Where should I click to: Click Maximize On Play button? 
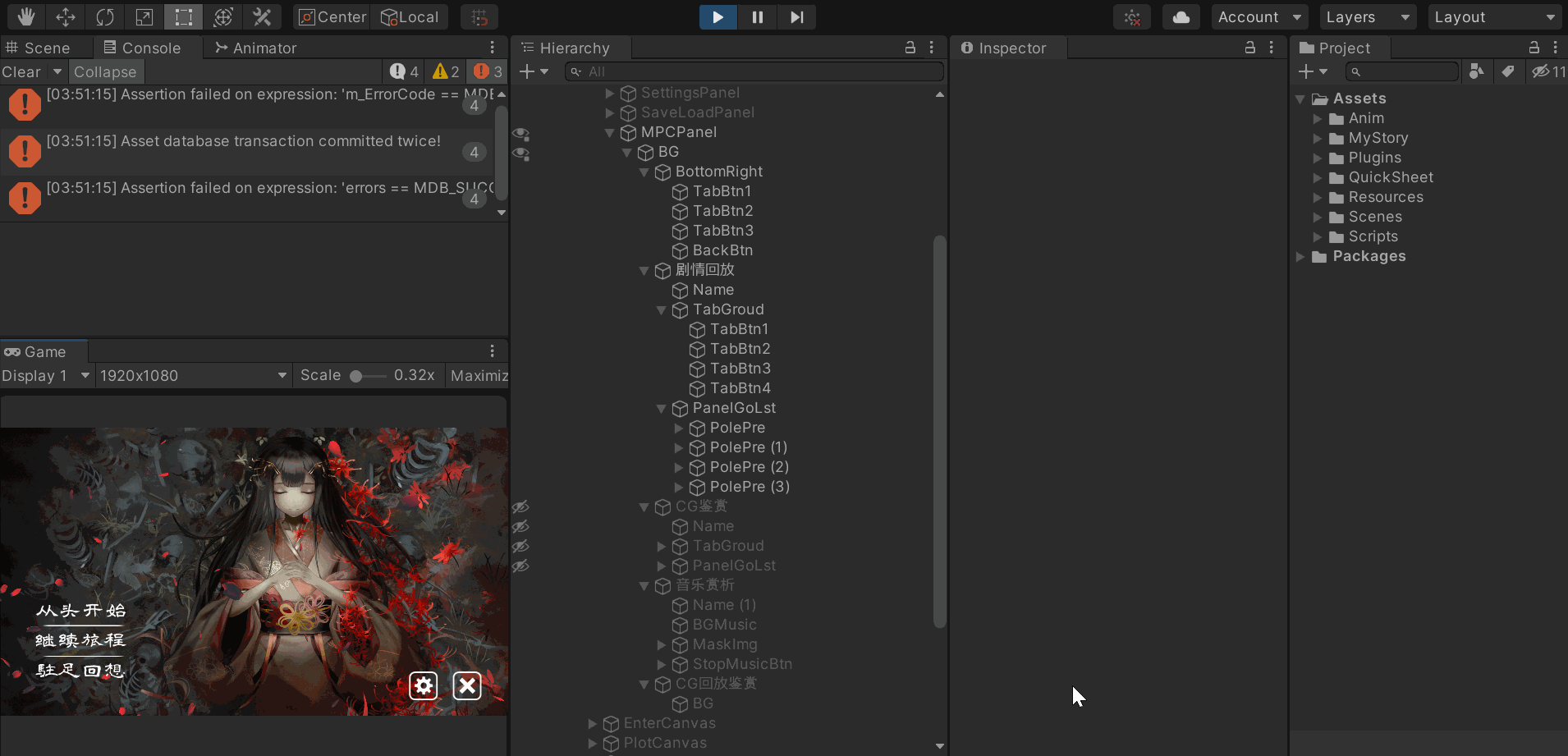(479, 375)
